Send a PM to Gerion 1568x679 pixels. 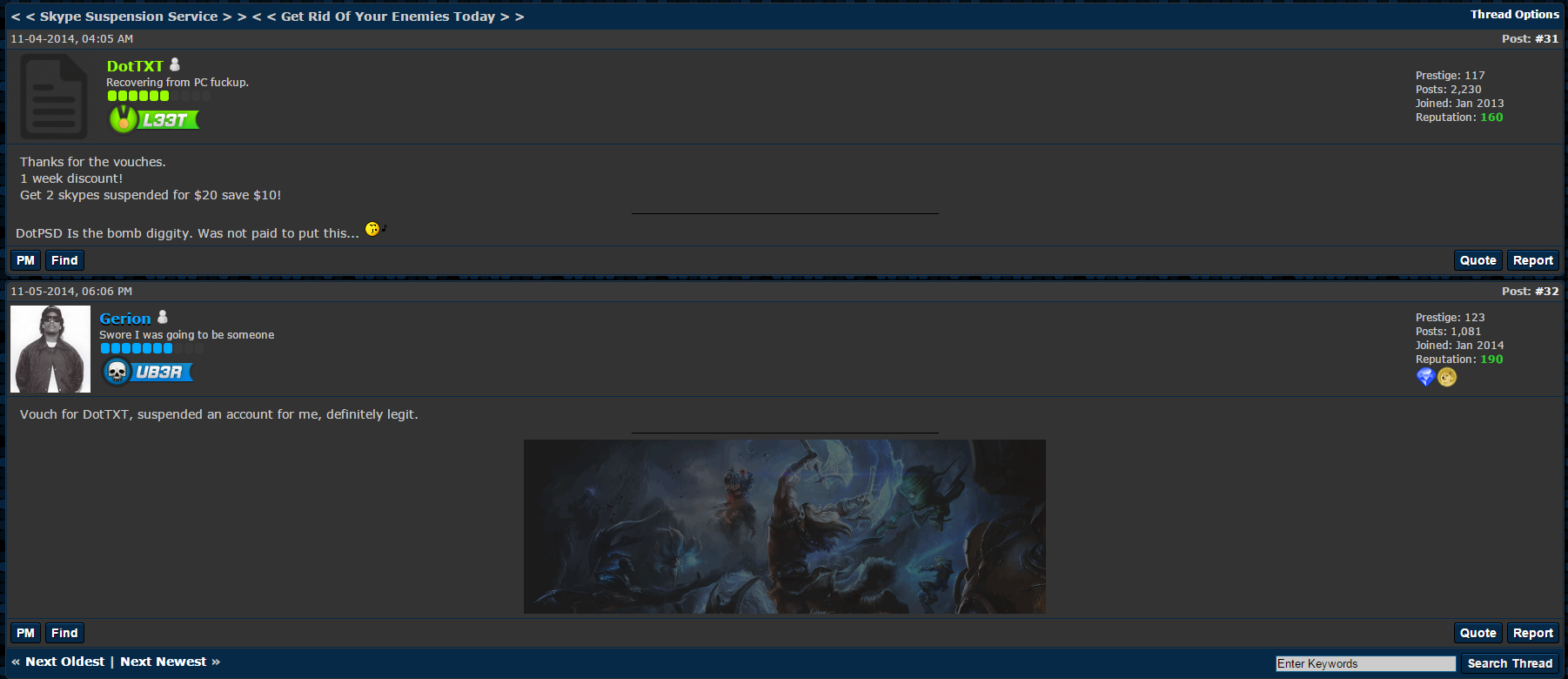(x=26, y=633)
